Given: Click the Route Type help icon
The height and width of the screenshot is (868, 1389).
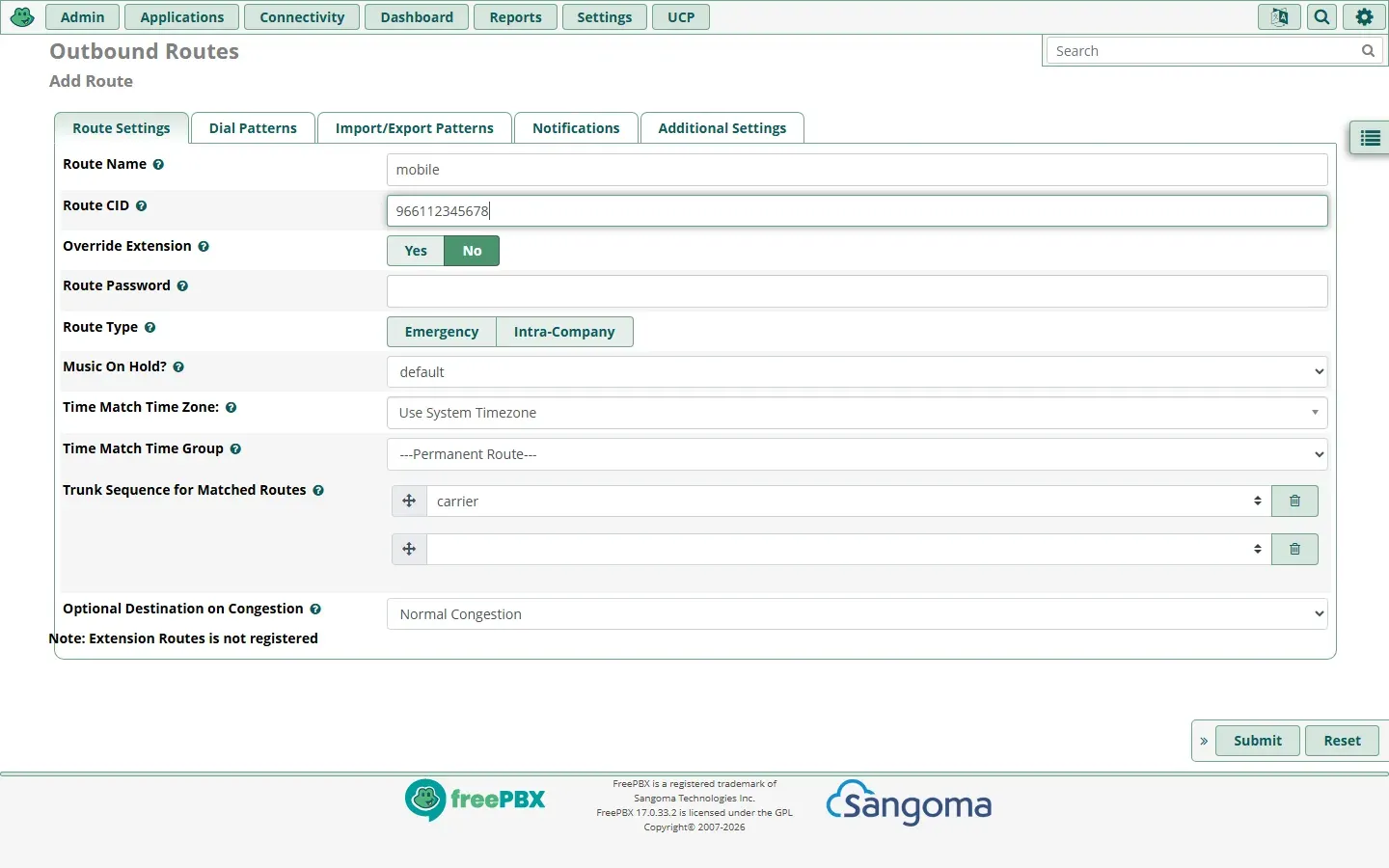Looking at the screenshot, I should click(x=150, y=328).
